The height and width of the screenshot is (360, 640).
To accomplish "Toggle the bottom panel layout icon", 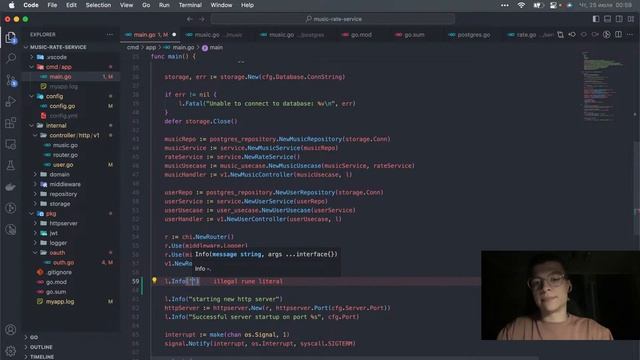I will (607, 19).
